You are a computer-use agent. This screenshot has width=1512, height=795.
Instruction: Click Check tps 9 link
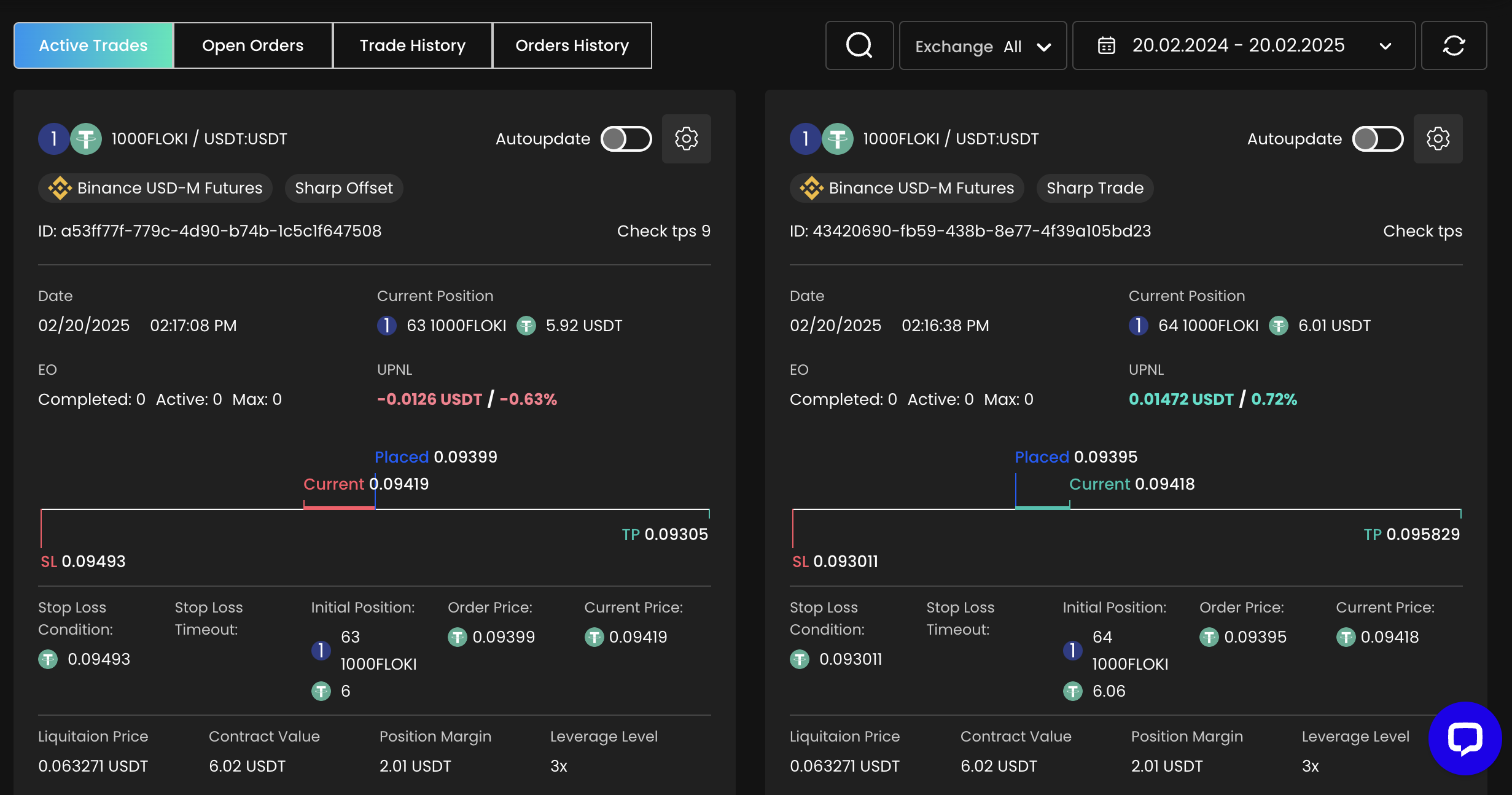663,231
